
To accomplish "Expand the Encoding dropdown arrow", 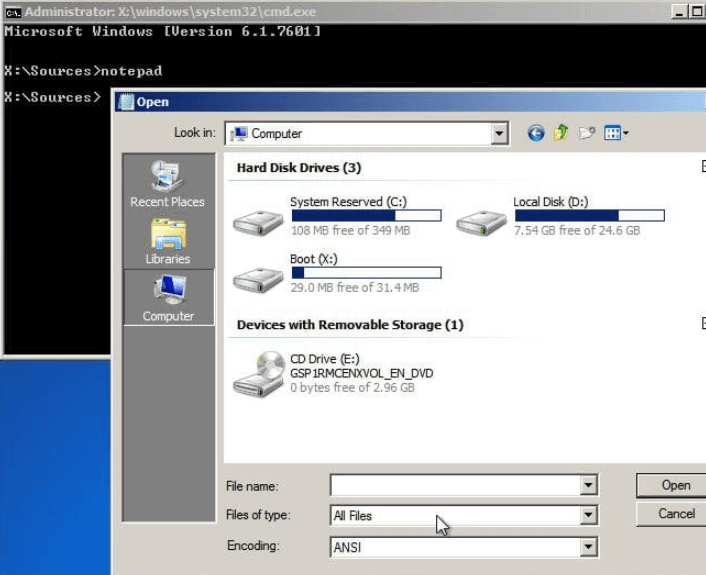I will click(588, 547).
